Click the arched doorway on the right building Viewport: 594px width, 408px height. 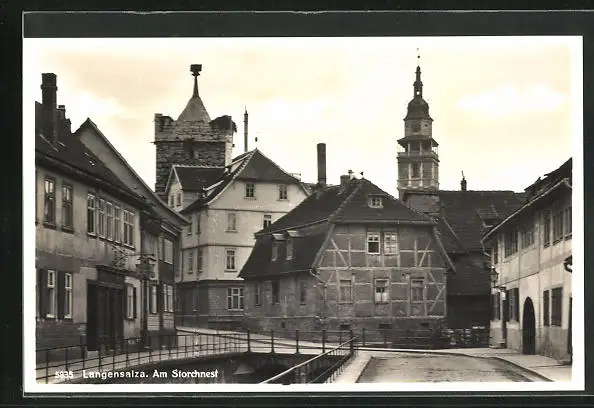click(529, 326)
